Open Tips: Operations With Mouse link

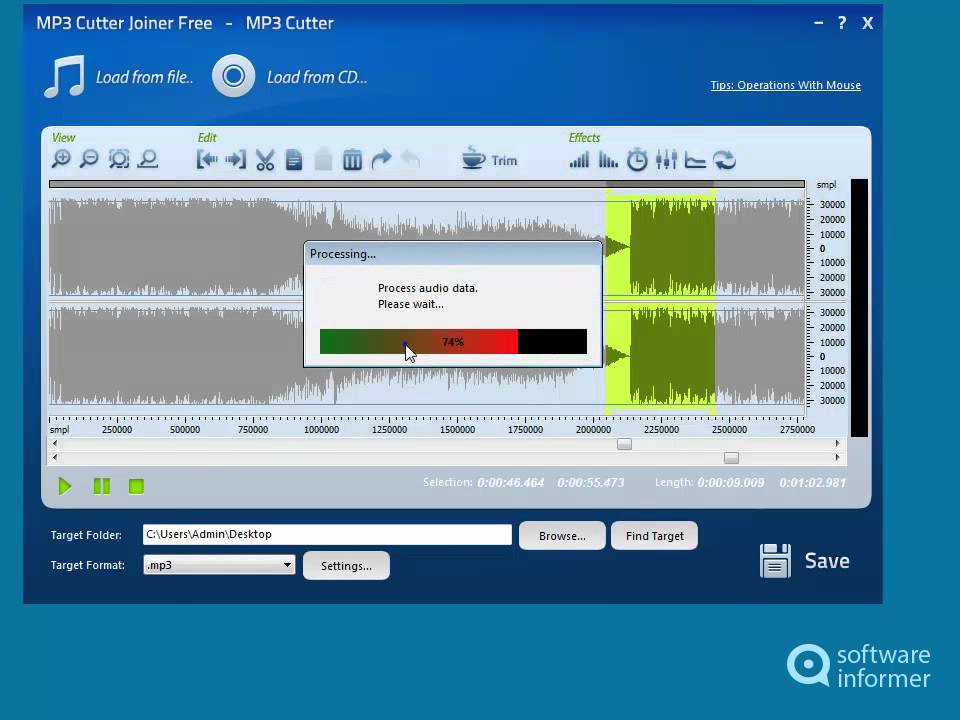[786, 85]
